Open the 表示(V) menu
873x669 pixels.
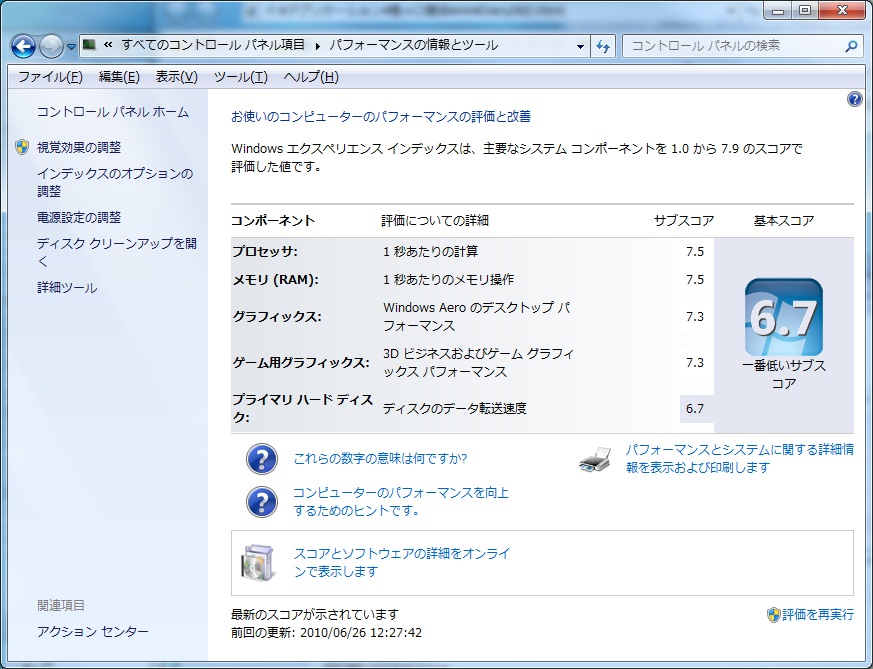coord(176,77)
